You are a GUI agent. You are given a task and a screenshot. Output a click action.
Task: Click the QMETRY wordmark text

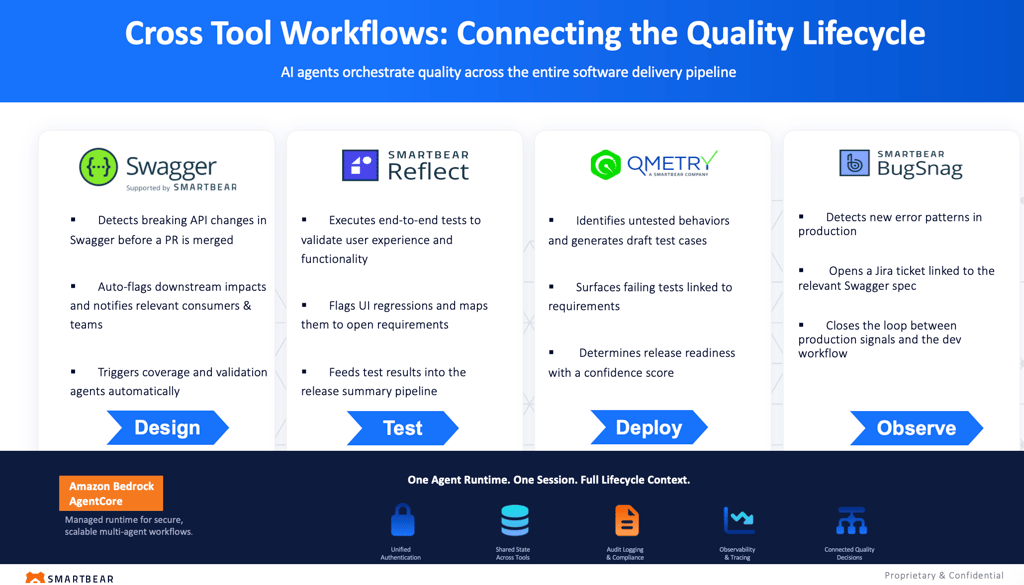pyautogui.click(x=672, y=163)
